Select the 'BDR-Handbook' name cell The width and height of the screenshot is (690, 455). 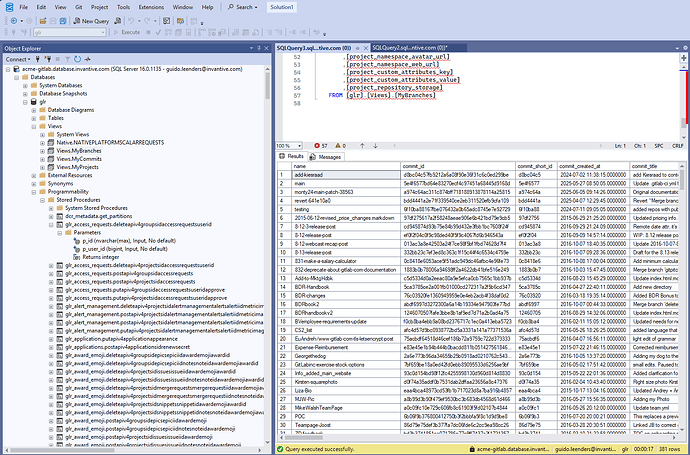pyautogui.click(x=346, y=287)
